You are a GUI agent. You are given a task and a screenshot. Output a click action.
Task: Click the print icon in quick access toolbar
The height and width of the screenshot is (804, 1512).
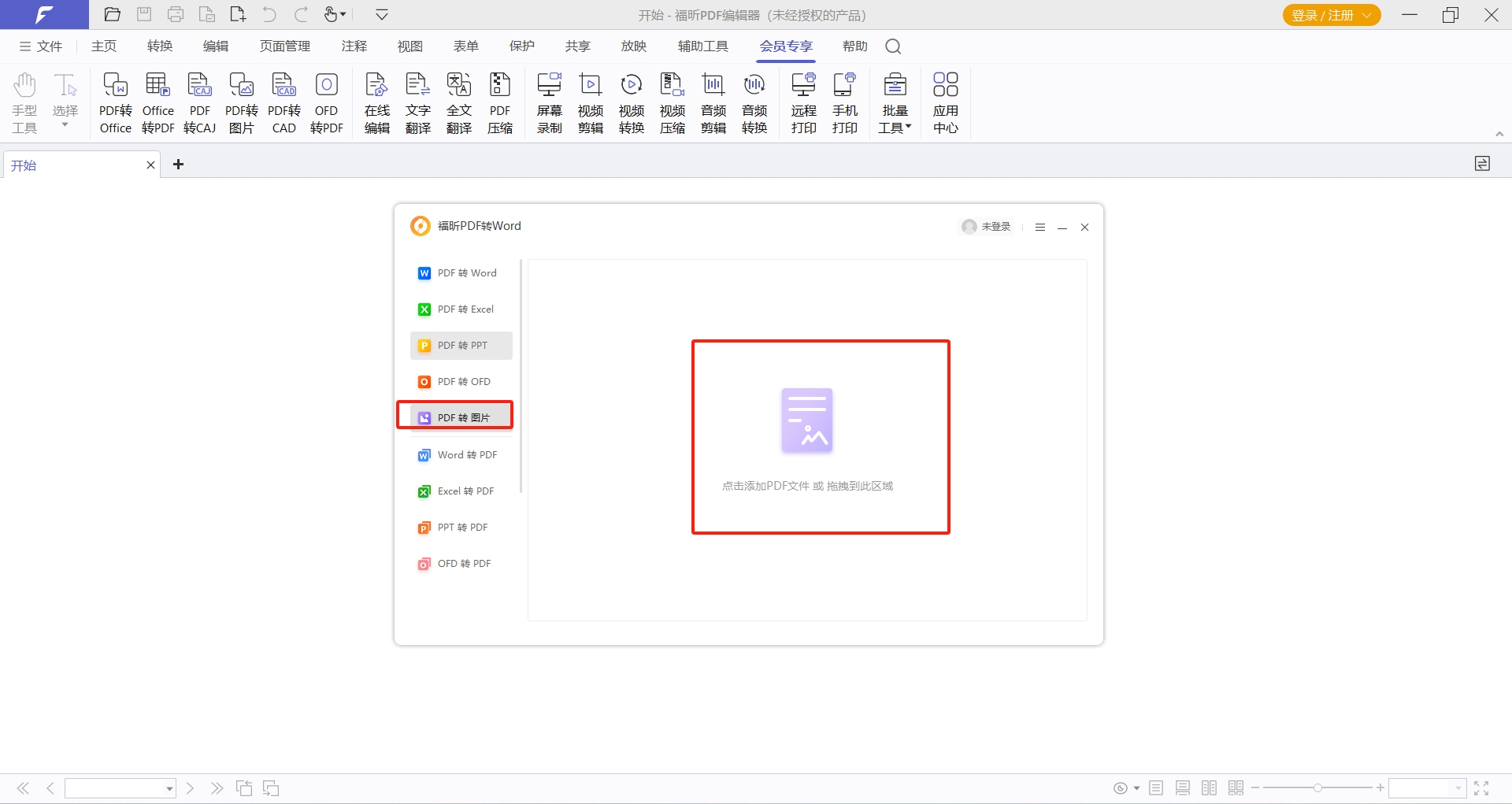coord(176,14)
